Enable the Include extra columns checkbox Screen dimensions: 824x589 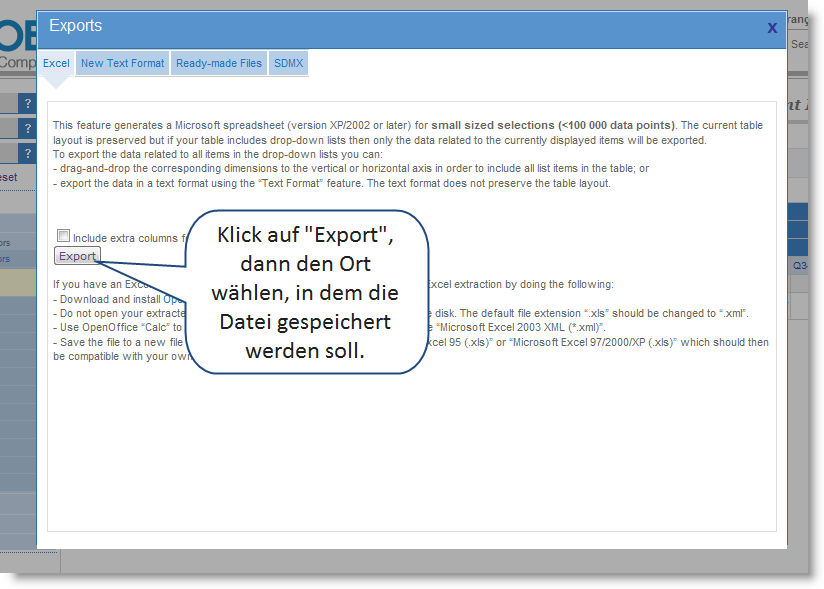(64, 237)
